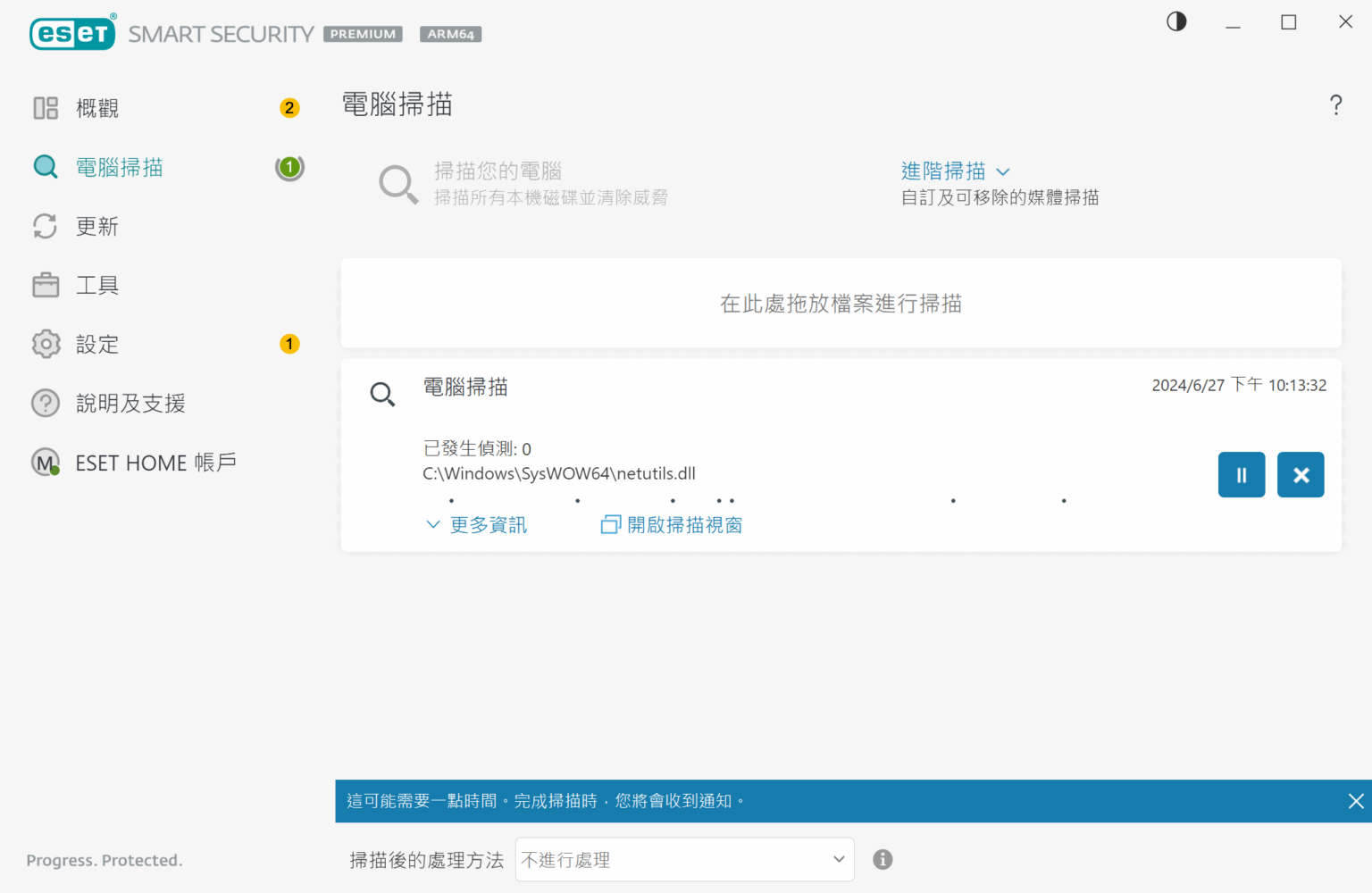Click the 概觀 overview icon
Image resolution: width=1372 pixels, height=893 pixels.
click(x=46, y=107)
